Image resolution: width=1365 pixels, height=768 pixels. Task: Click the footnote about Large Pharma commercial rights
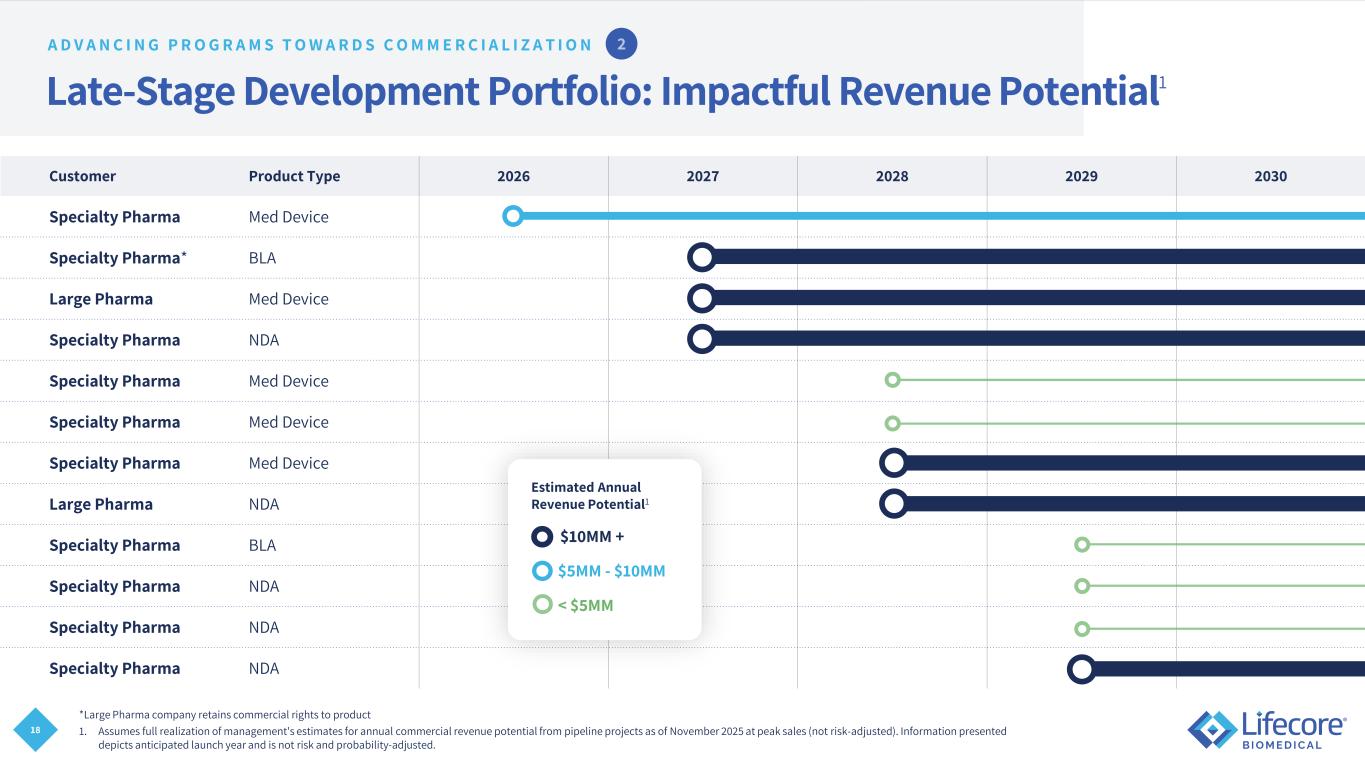click(x=224, y=714)
